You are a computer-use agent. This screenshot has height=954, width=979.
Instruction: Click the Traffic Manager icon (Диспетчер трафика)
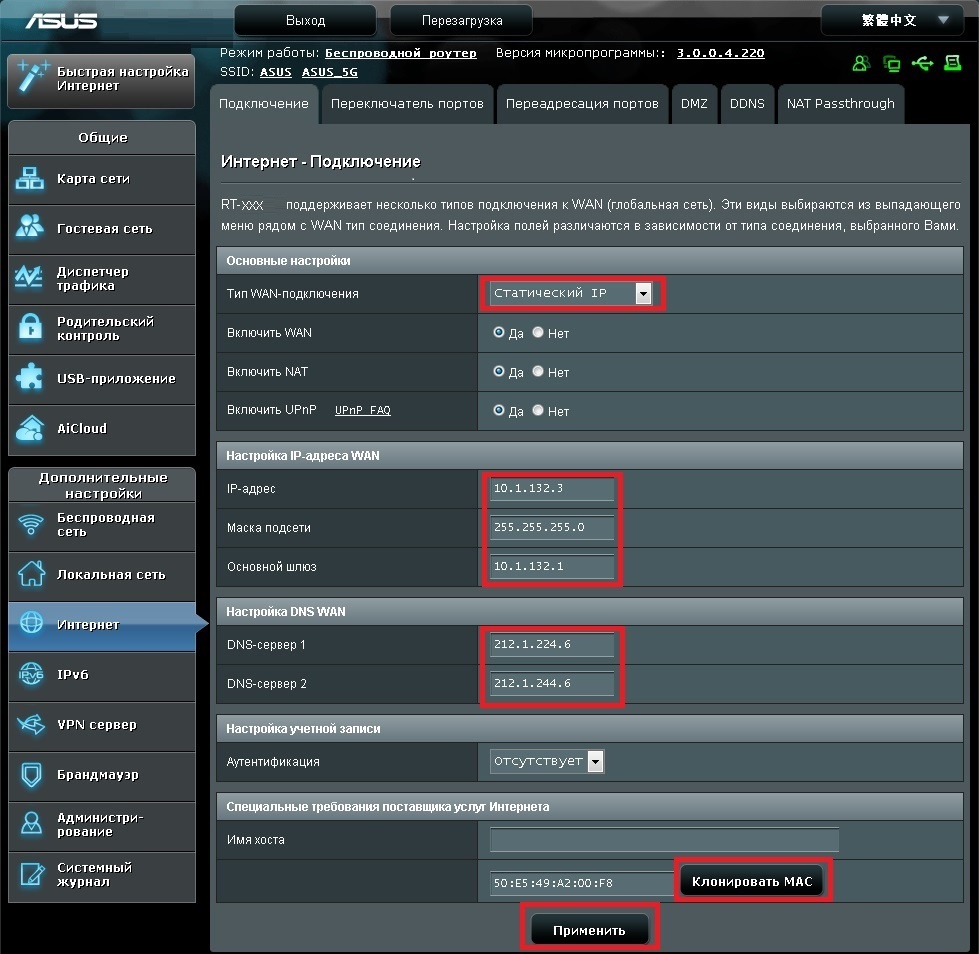(31, 278)
